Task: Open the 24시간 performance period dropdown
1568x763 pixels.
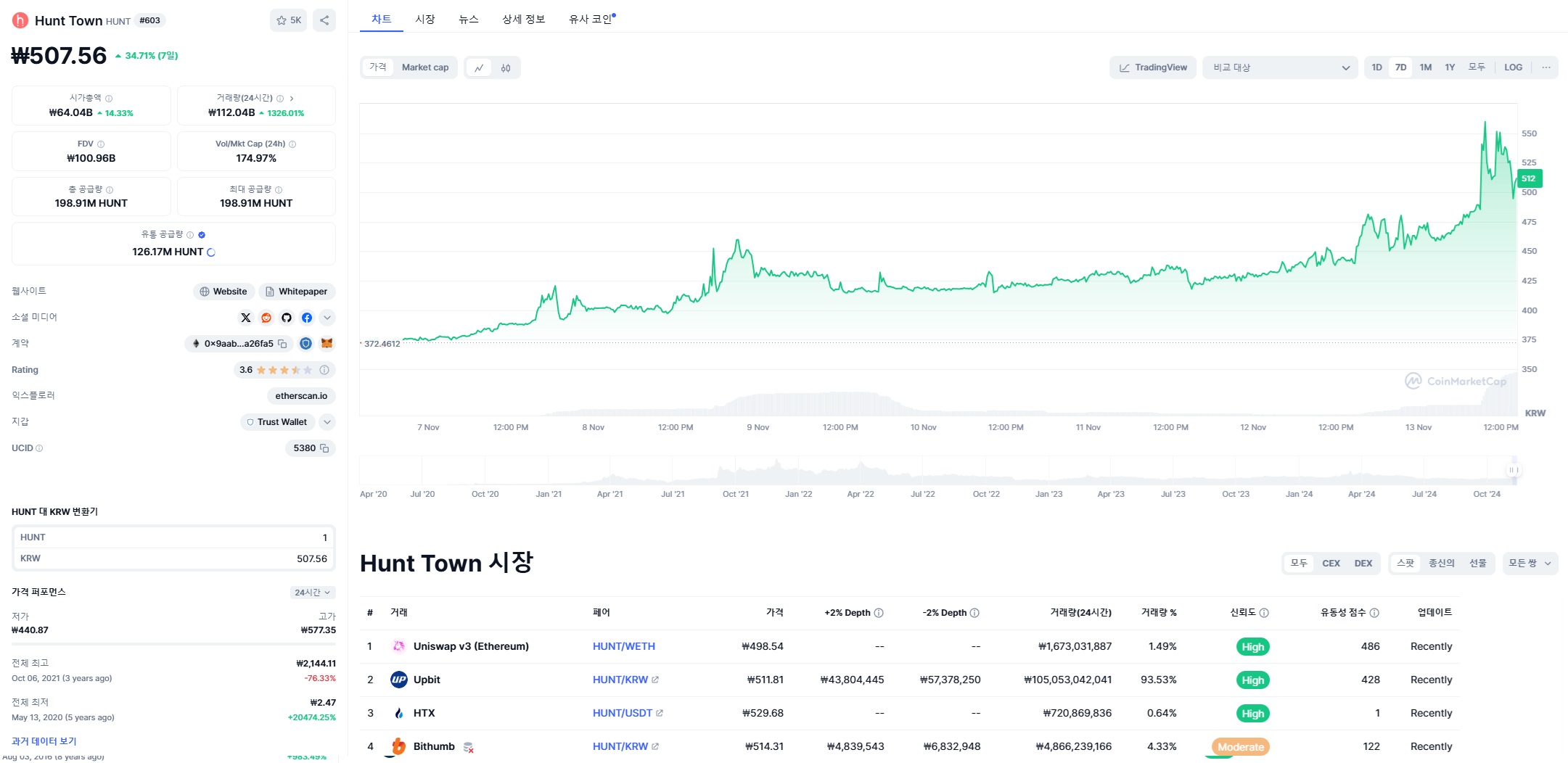Action: (313, 593)
